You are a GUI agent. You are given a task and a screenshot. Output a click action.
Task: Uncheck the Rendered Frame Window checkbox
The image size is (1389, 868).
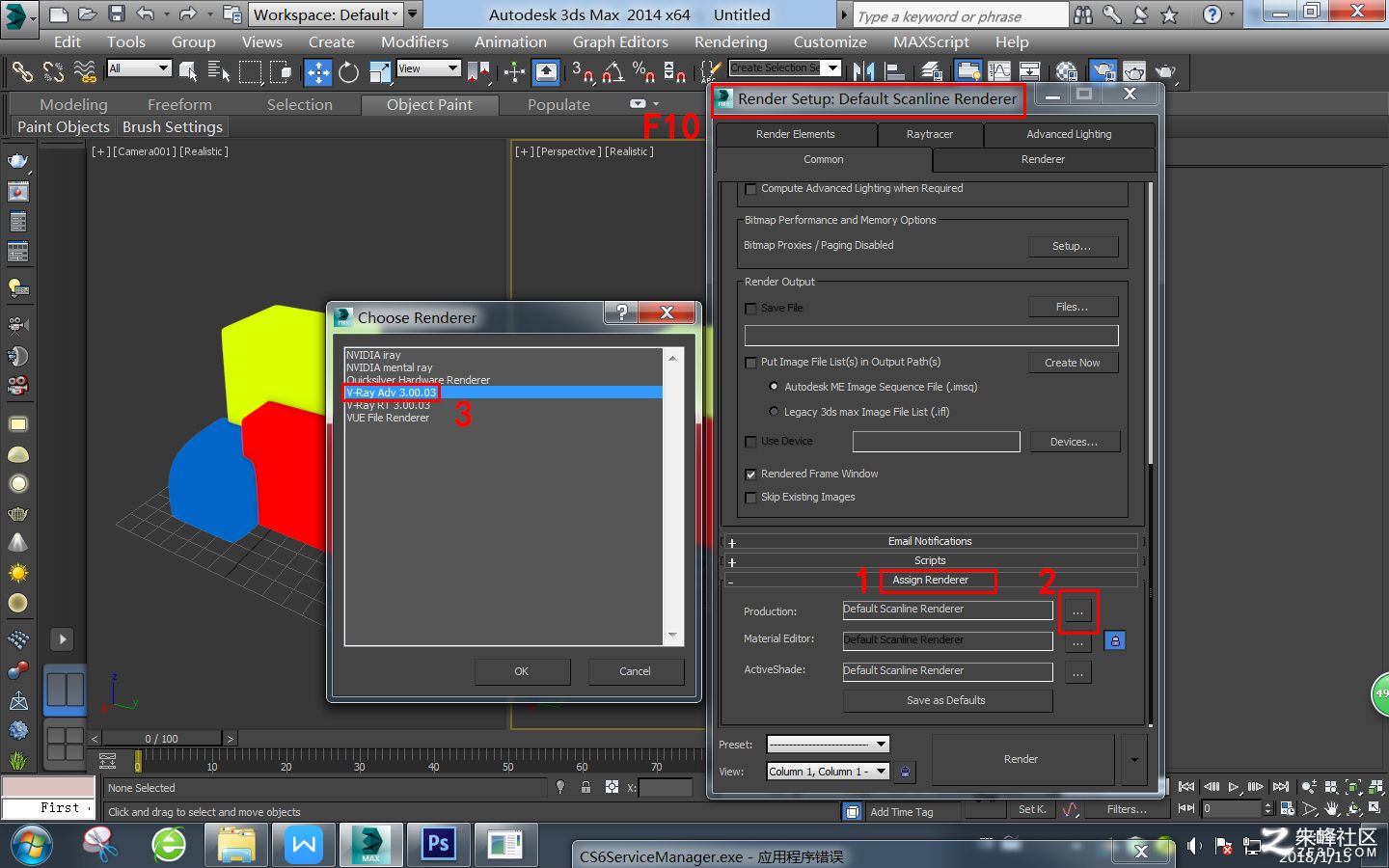(750, 475)
